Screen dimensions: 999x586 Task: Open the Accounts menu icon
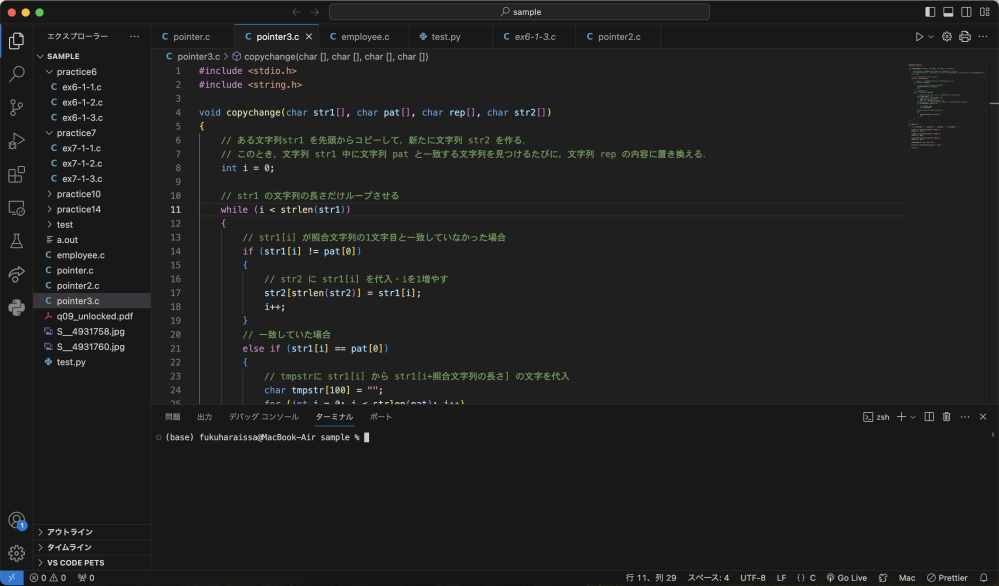pos(17,520)
